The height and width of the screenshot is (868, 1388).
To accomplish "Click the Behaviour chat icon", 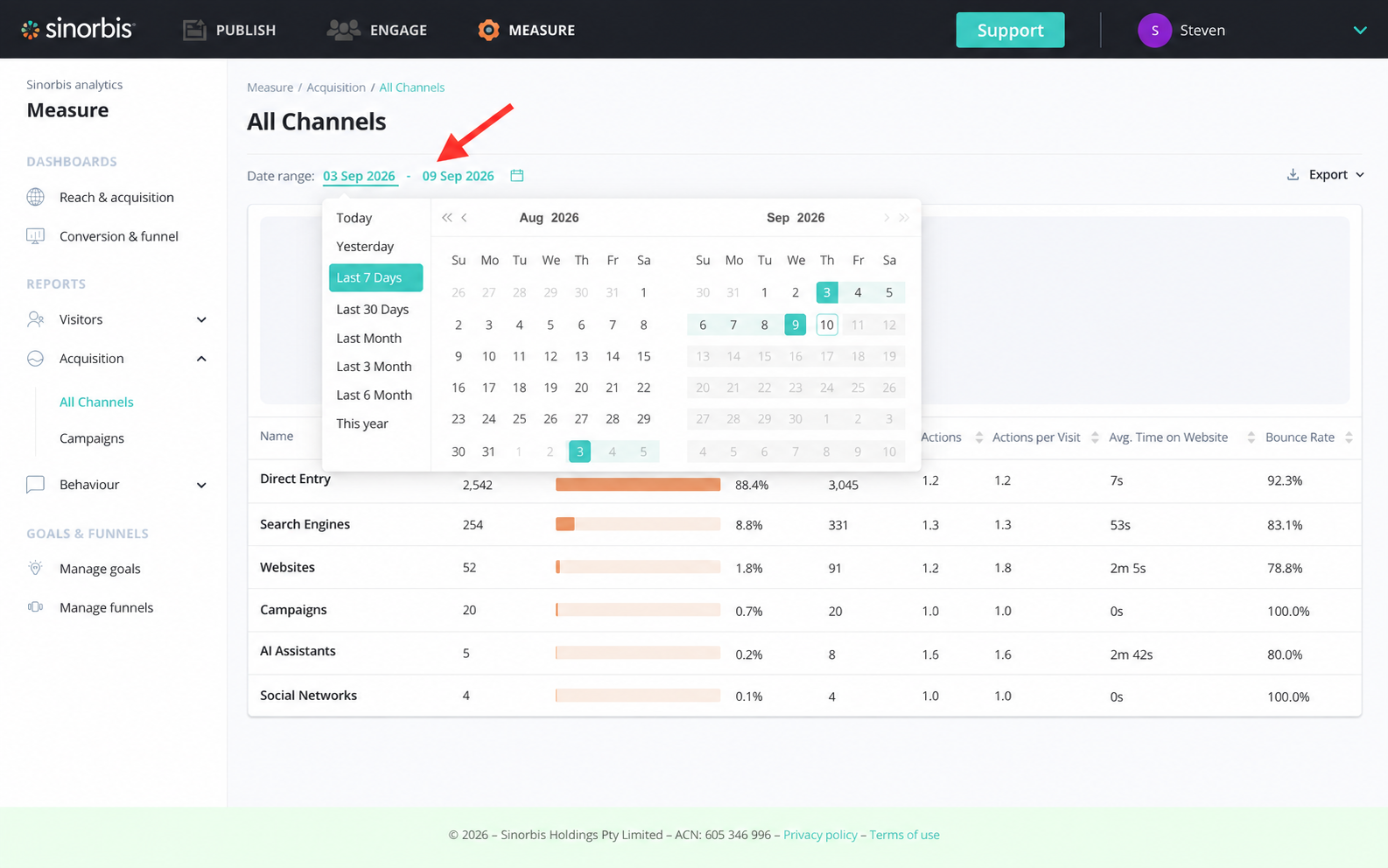I will pos(36,485).
